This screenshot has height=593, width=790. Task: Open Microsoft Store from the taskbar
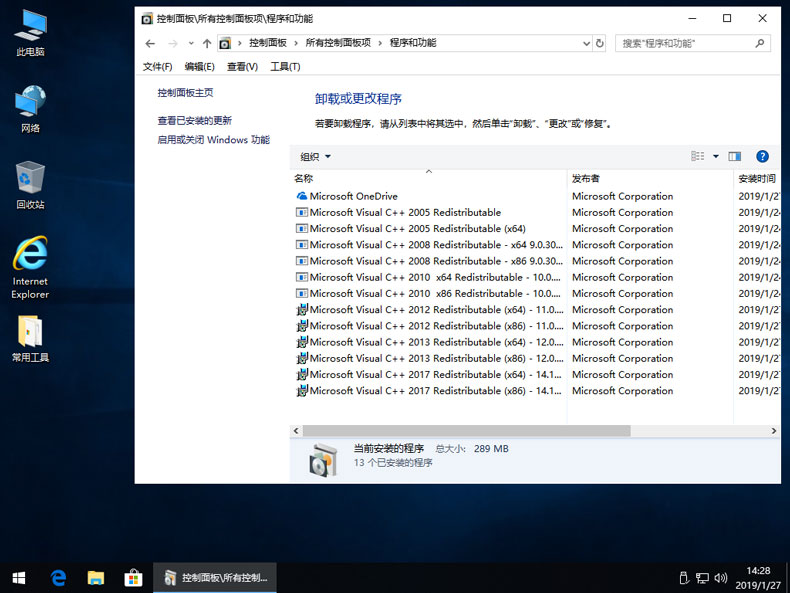point(133,578)
